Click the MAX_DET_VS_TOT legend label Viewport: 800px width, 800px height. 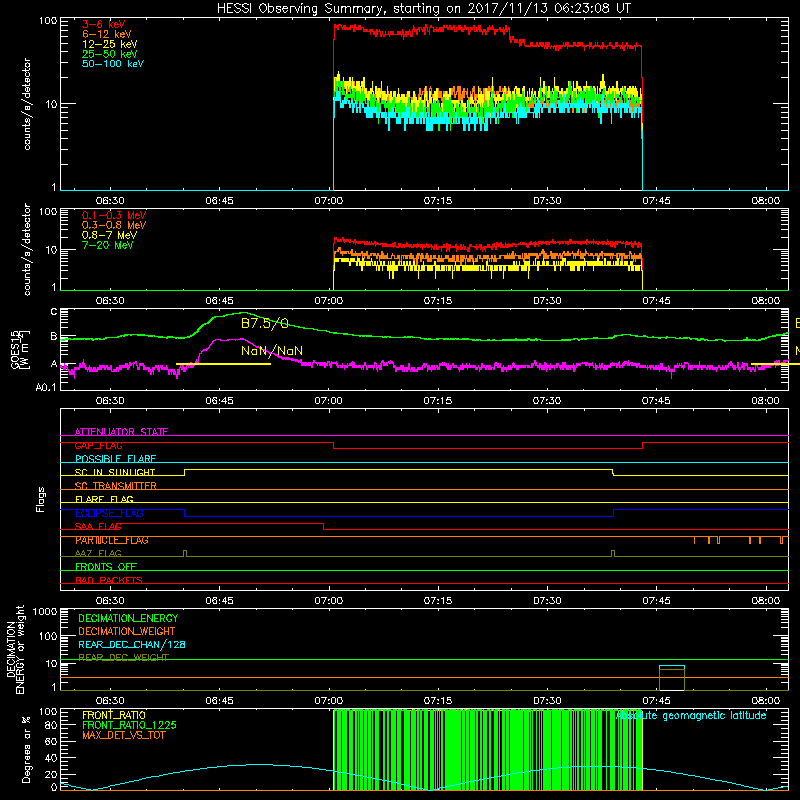tap(123, 736)
